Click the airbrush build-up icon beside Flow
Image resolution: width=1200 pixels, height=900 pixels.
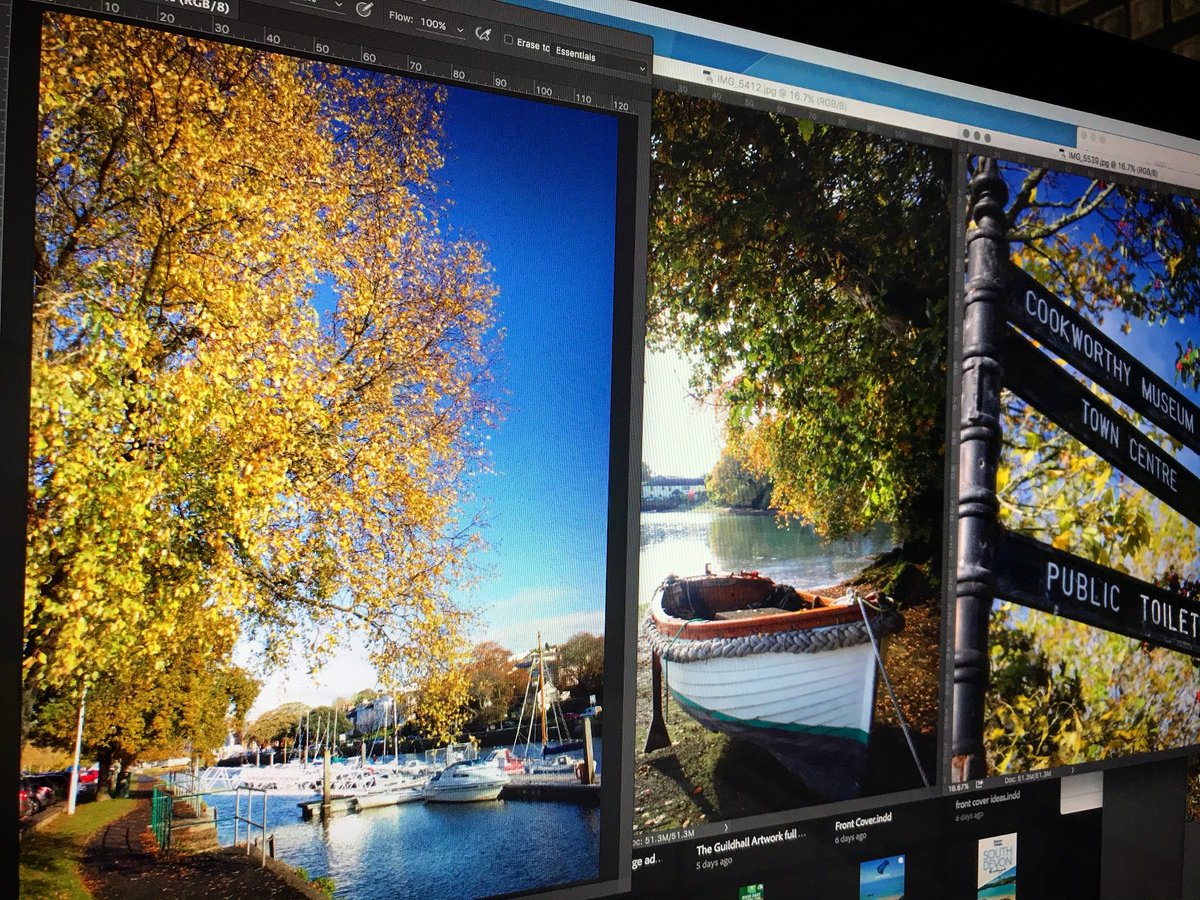pos(484,33)
